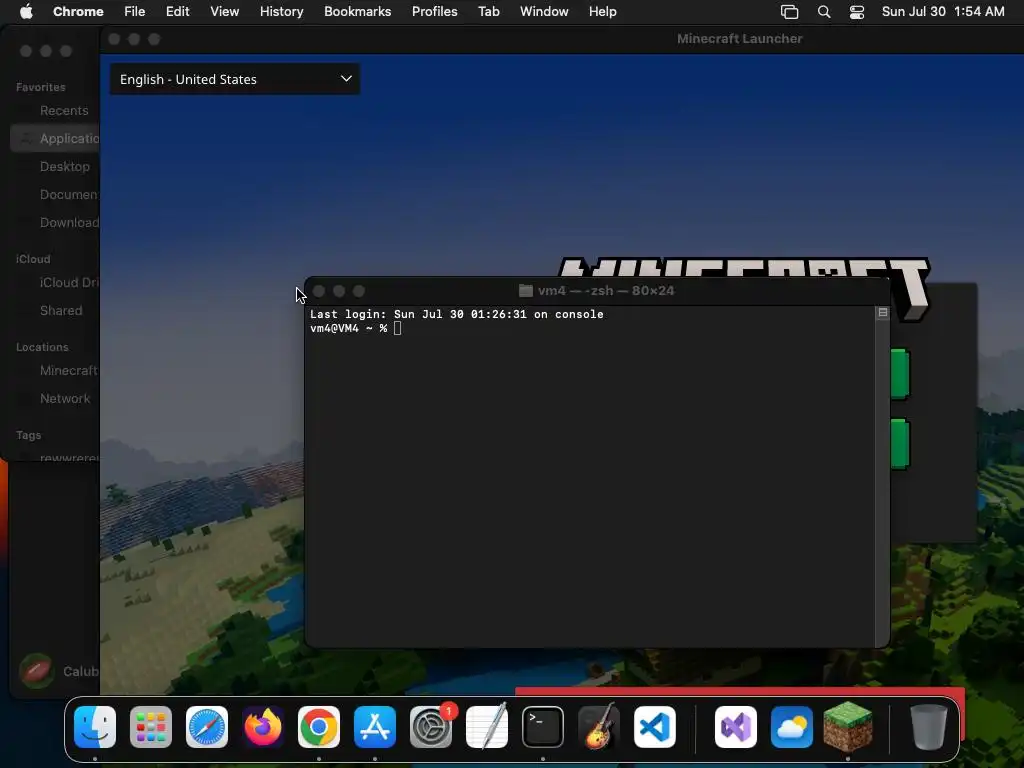Image resolution: width=1024 pixels, height=768 pixels.
Task: Open Launchpad in the Dock
Action: click(151, 727)
